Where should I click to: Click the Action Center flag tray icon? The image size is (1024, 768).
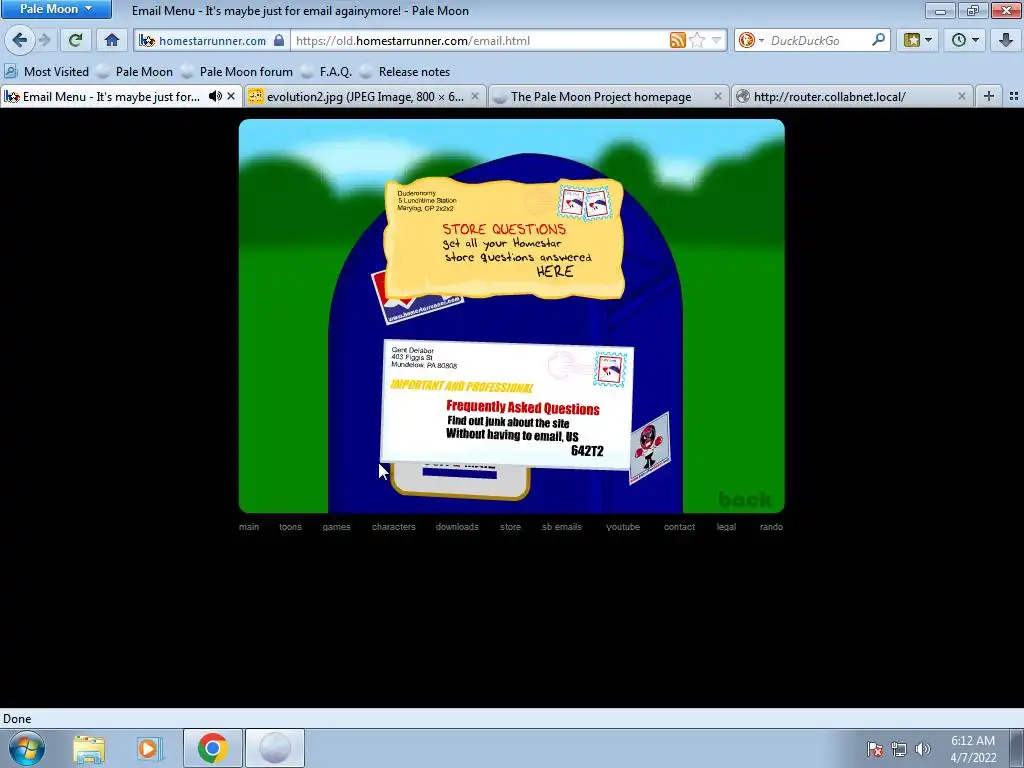coord(874,749)
